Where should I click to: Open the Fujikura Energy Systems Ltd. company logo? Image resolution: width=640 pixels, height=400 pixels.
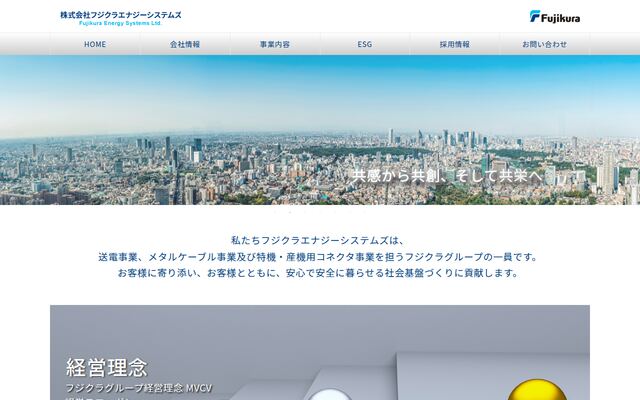121,18
